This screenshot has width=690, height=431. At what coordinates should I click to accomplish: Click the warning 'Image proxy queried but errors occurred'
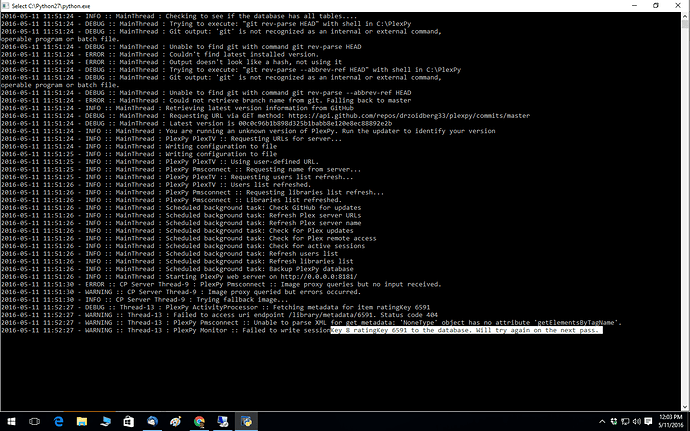[x=181, y=292]
